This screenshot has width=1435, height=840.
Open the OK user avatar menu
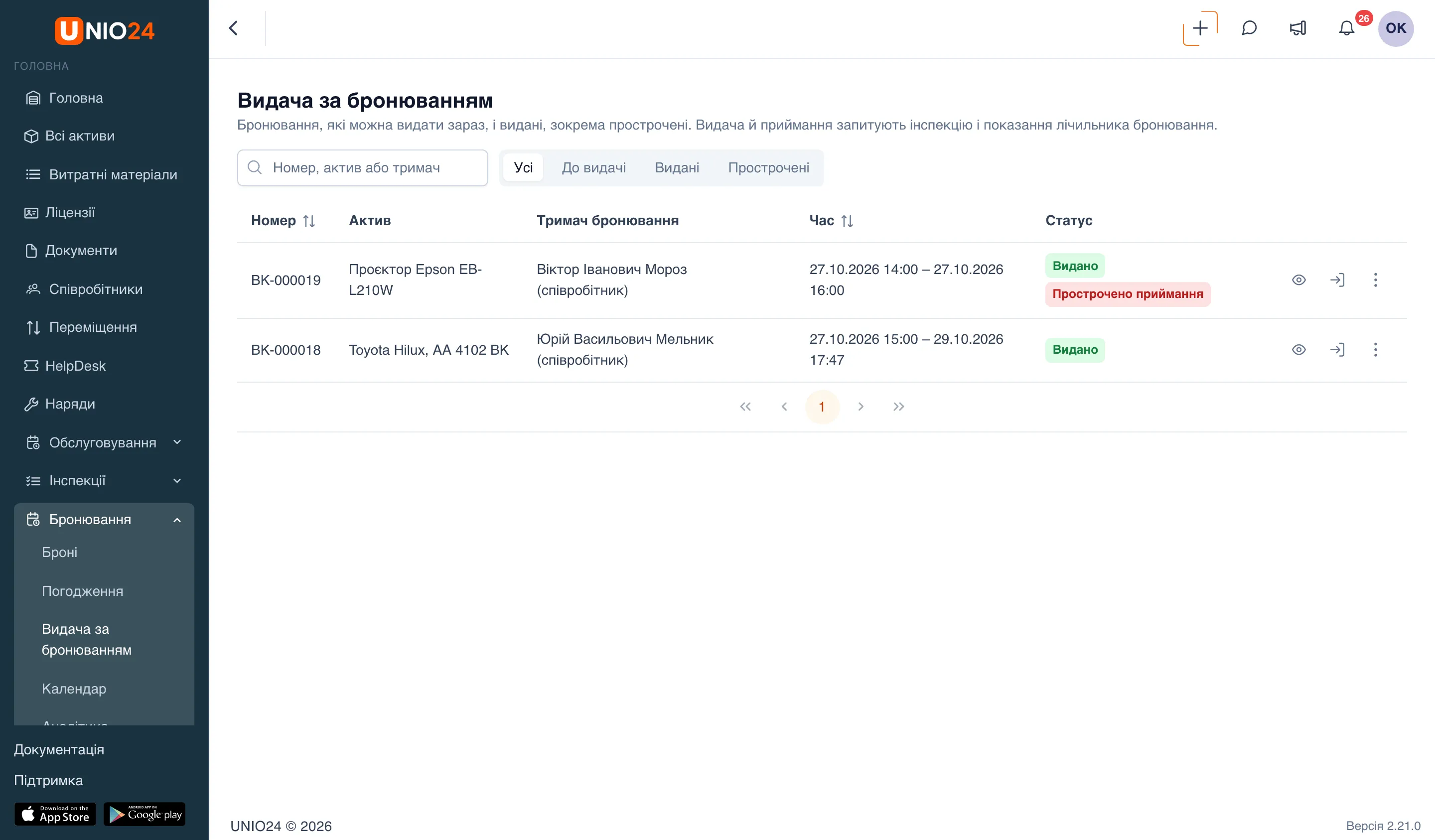coord(1395,28)
